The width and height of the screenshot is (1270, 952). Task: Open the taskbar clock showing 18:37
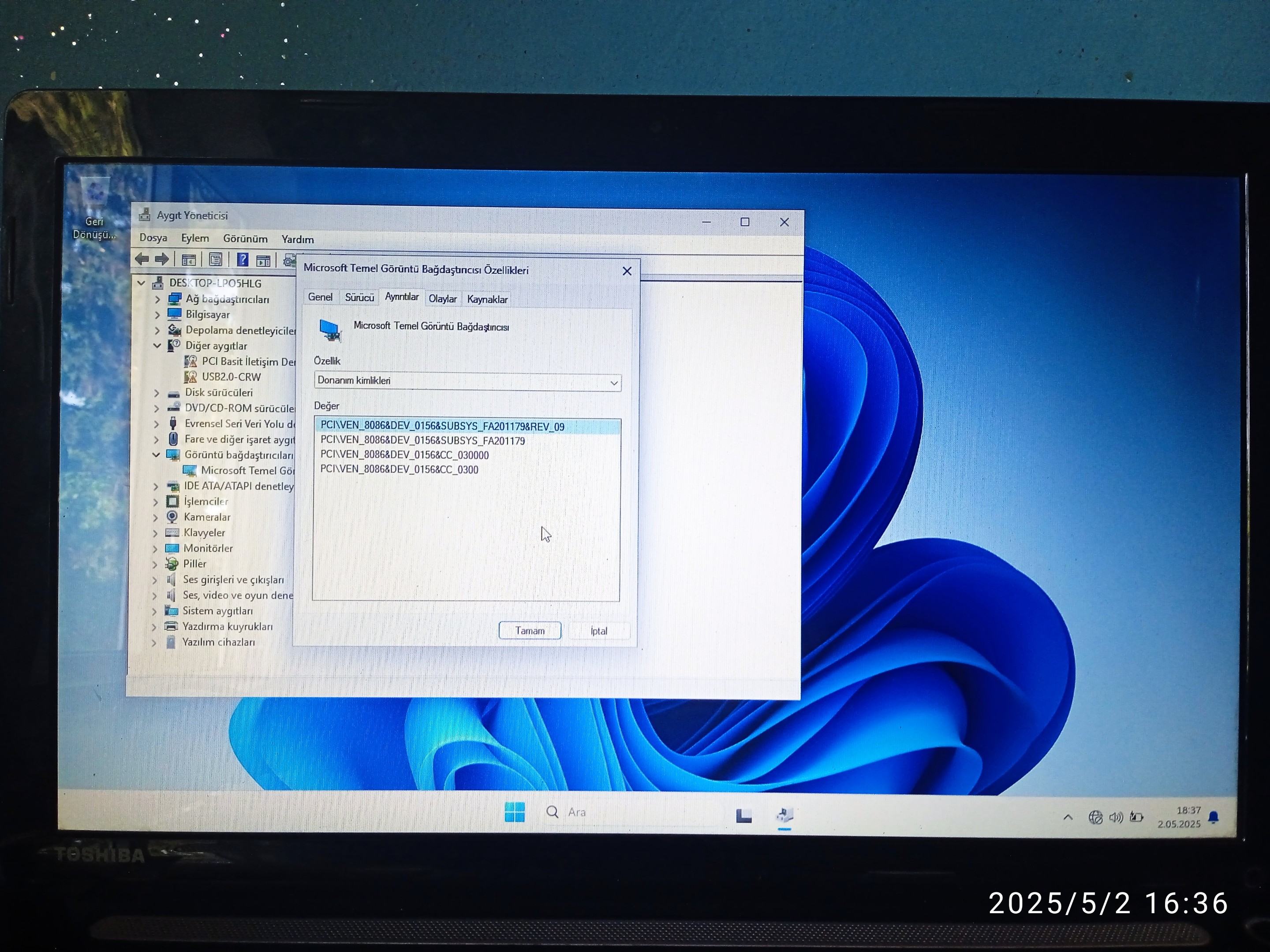click(1179, 817)
